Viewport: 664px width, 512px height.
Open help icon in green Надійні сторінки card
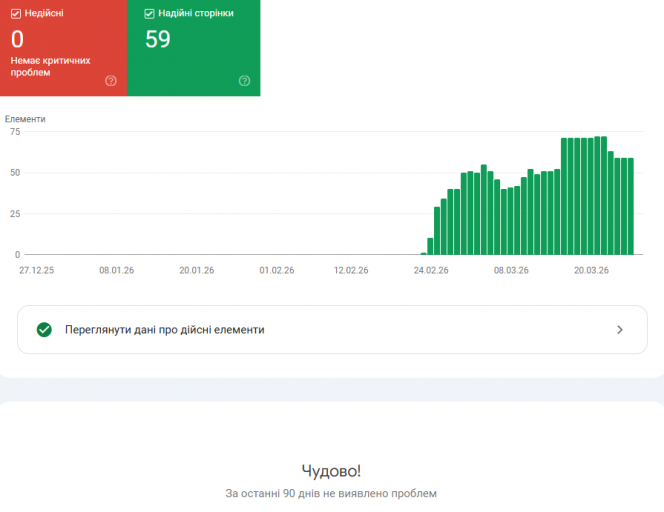pyautogui.click(x=244, y=81)
